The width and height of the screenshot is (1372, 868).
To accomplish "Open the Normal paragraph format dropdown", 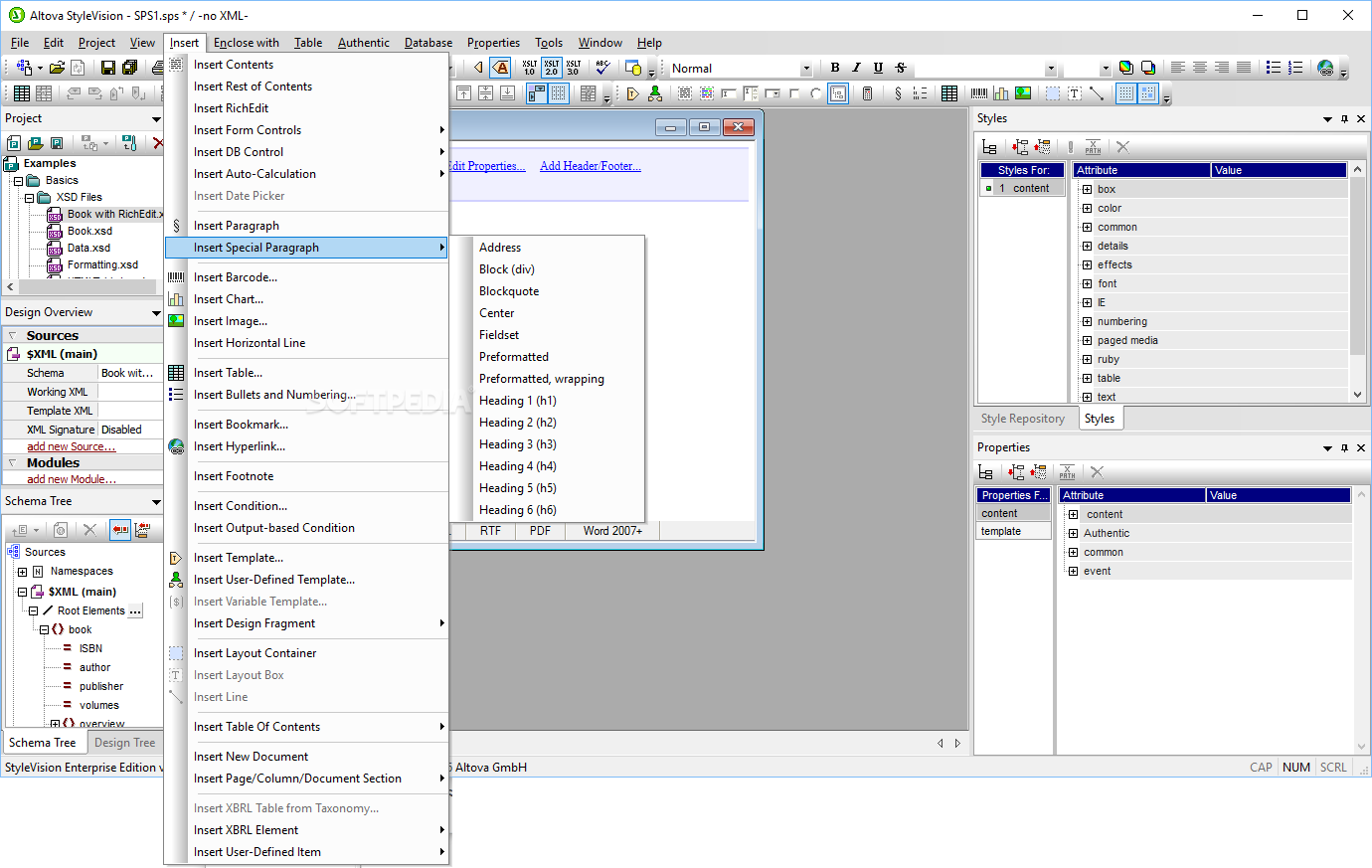I will (806, 69).
